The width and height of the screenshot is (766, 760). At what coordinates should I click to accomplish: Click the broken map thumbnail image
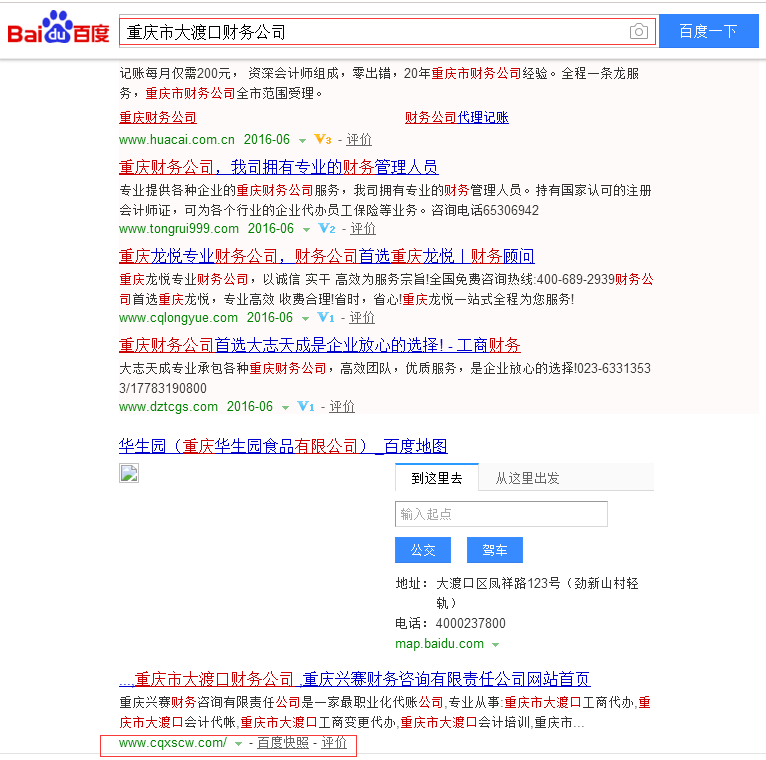pos(129,473)
